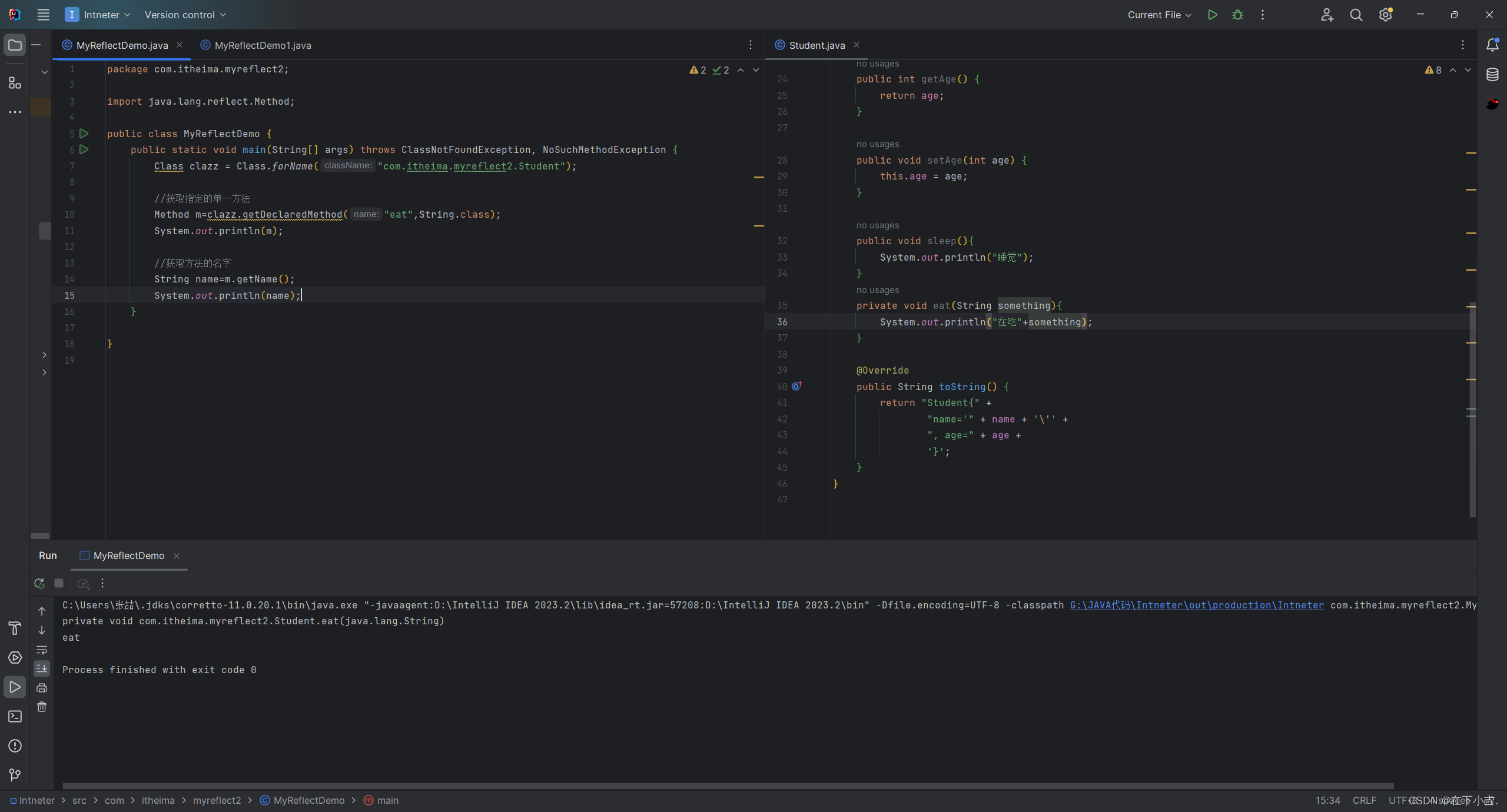1507x812 pixels.
Task: Clear console output with trash icon
Action: tap(42, 707)
